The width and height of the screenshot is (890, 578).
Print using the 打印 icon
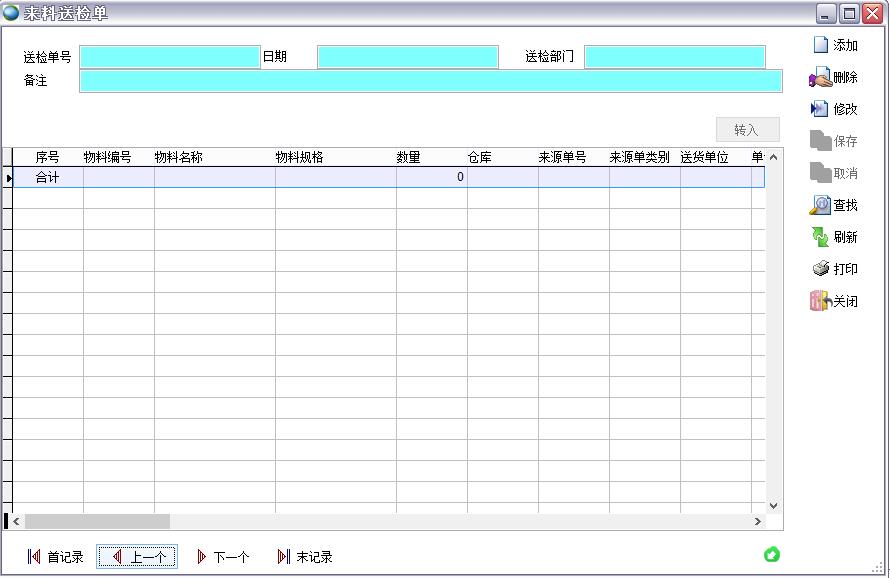(821, 269)
